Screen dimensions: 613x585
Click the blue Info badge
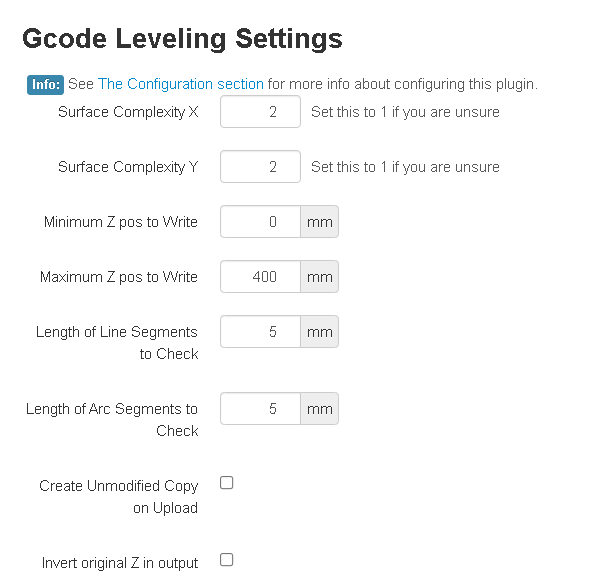(x=45, y=85)
